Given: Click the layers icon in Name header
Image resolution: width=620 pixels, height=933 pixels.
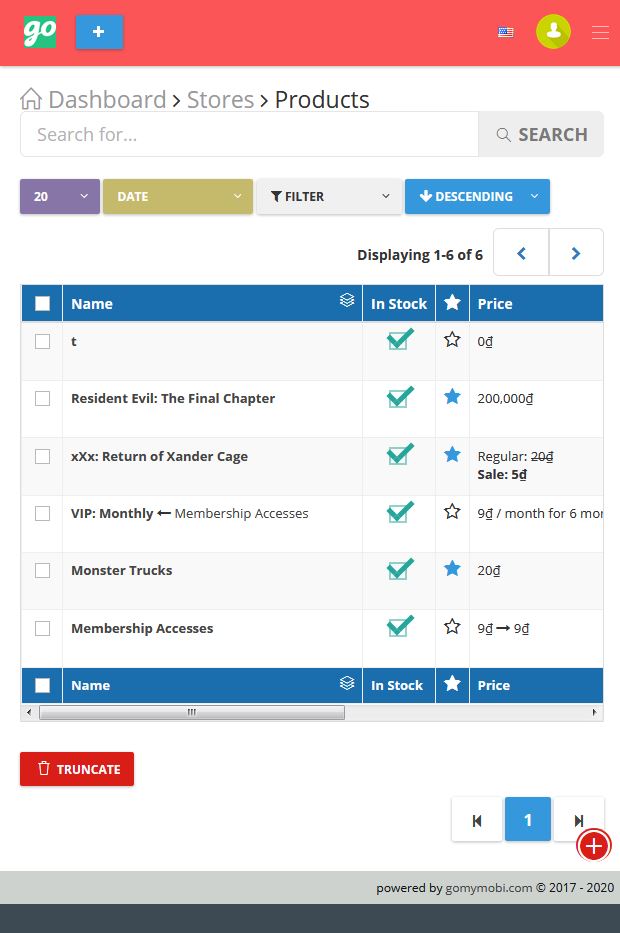Looking at the screenshot, I should click(x=347, y=300).
